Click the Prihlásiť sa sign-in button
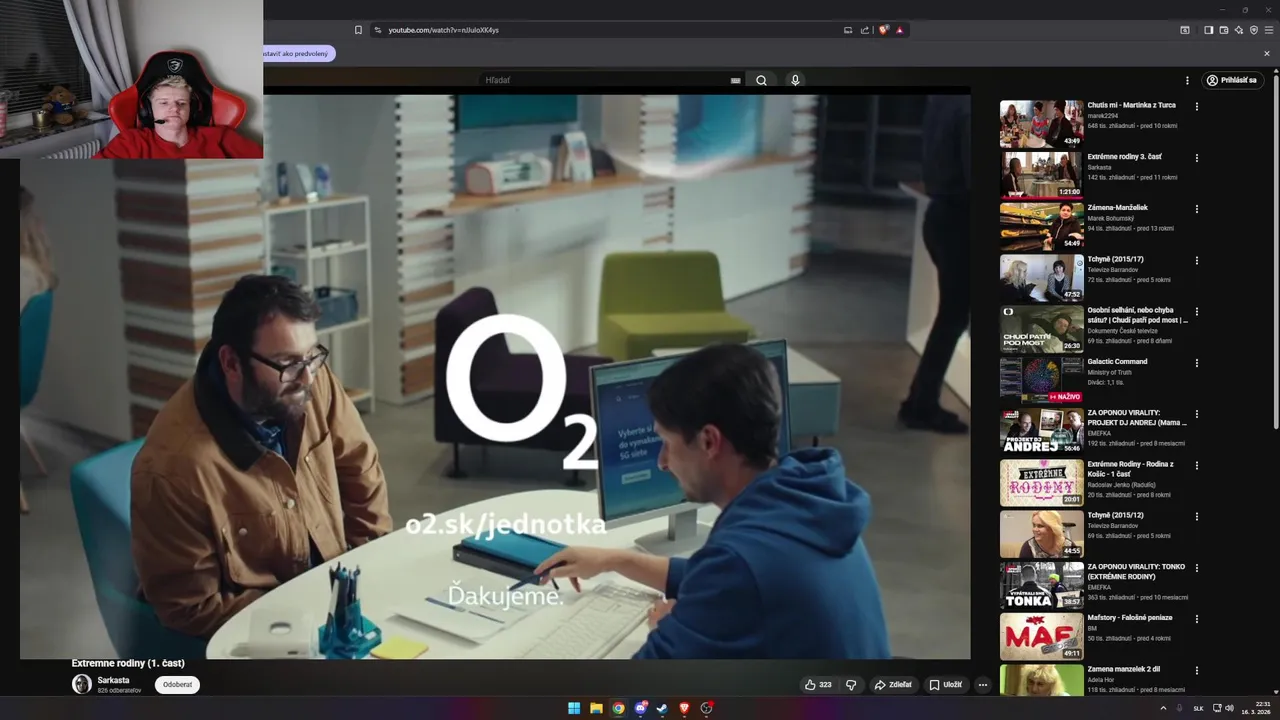This screenshot has width=1280, height=720. point(1231,80)
